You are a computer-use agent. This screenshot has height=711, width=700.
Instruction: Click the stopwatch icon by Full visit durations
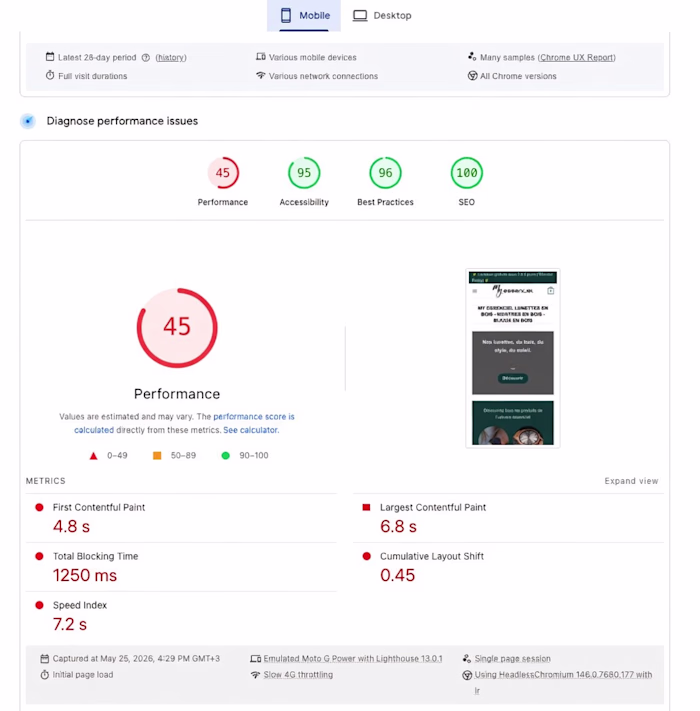[x=50, y=75]
